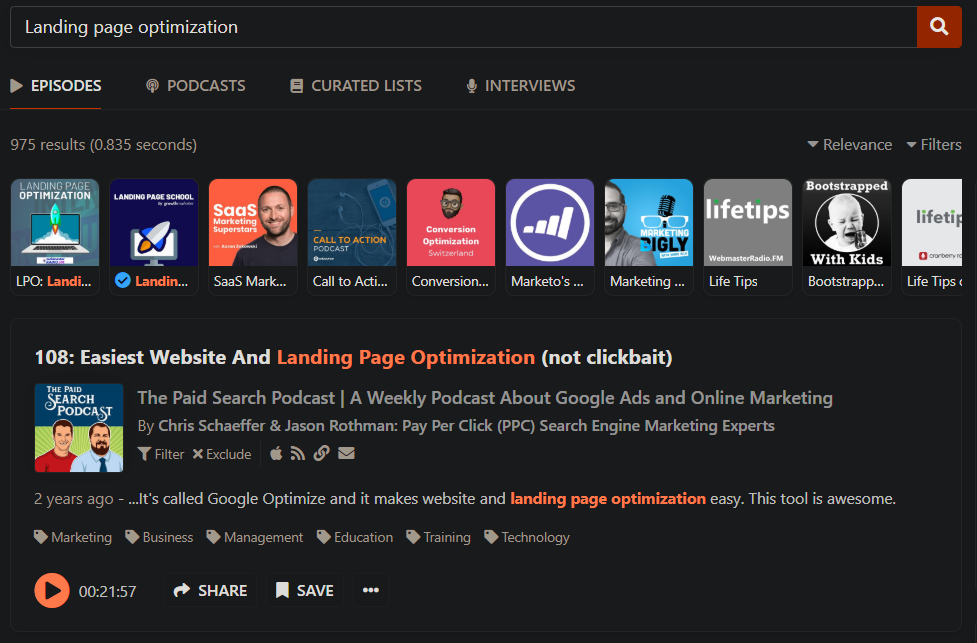Play the episode 108 audio
This screenshot has height=643, width=977.
point(52,590)
